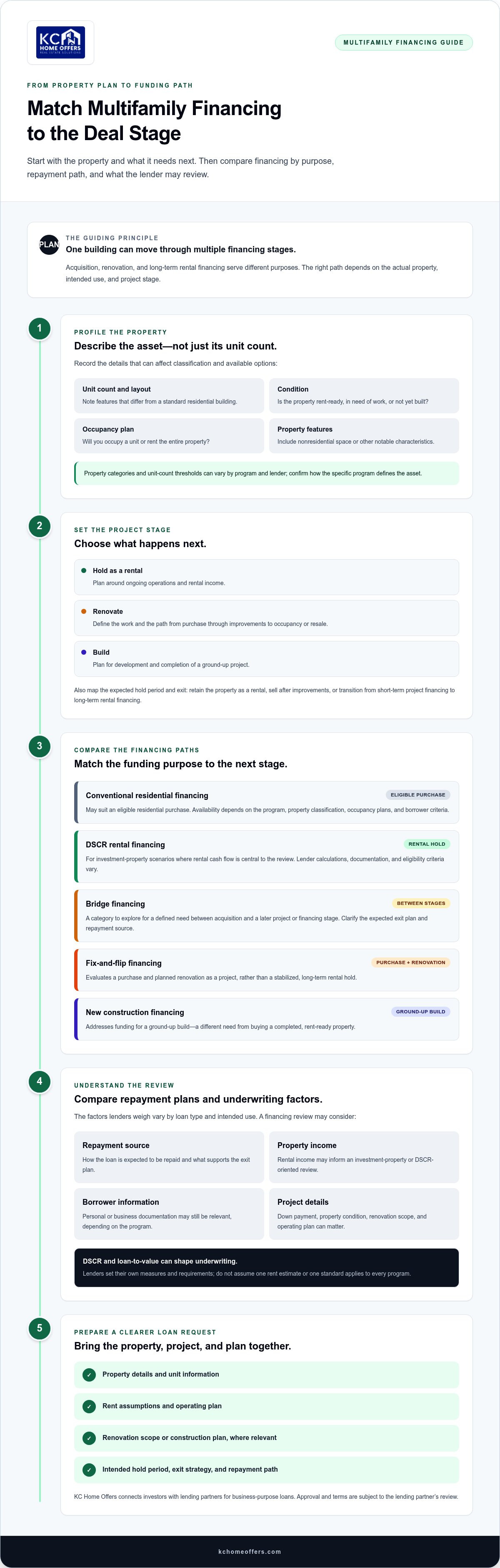
Task: Expand the New construction financing card
Action: point(266,1019)
